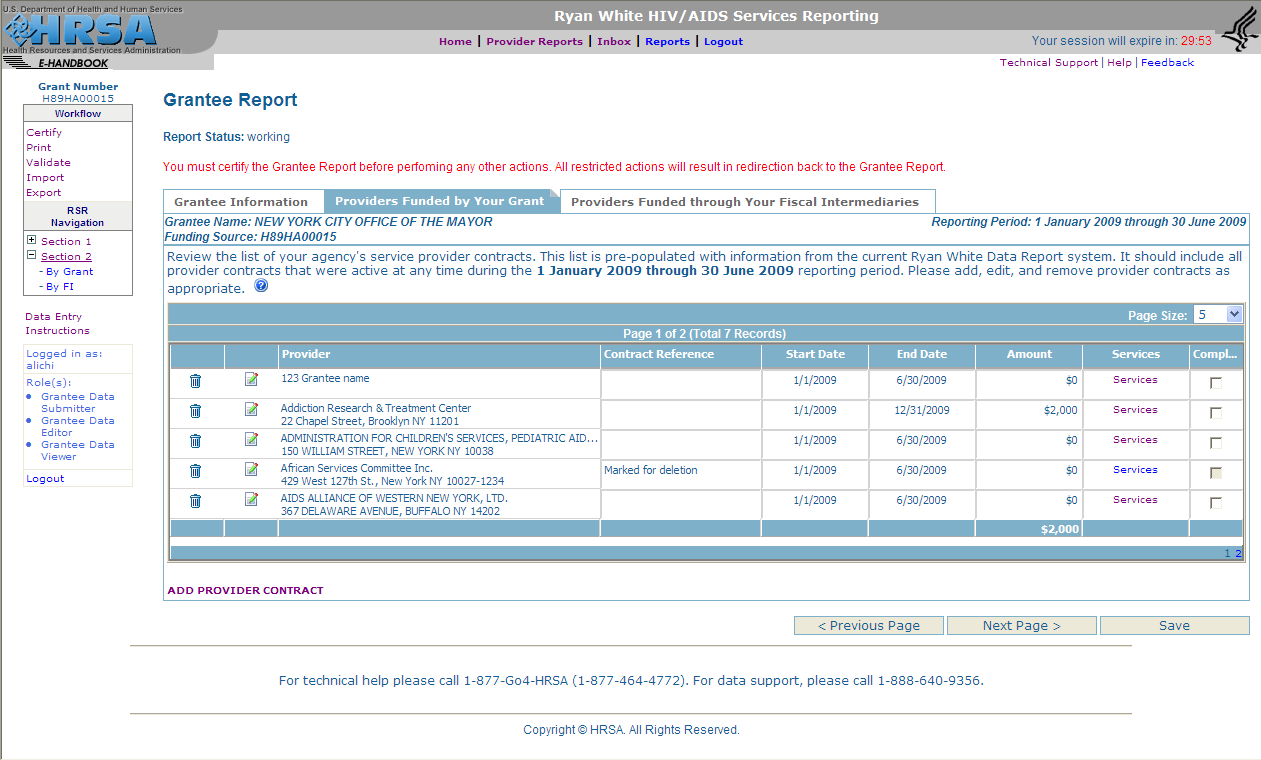Delete AIDS ALLIANCE OF WESTERN NEW YORK row
The height and width of the screenshot is (760, 1261).
(196, 501)
